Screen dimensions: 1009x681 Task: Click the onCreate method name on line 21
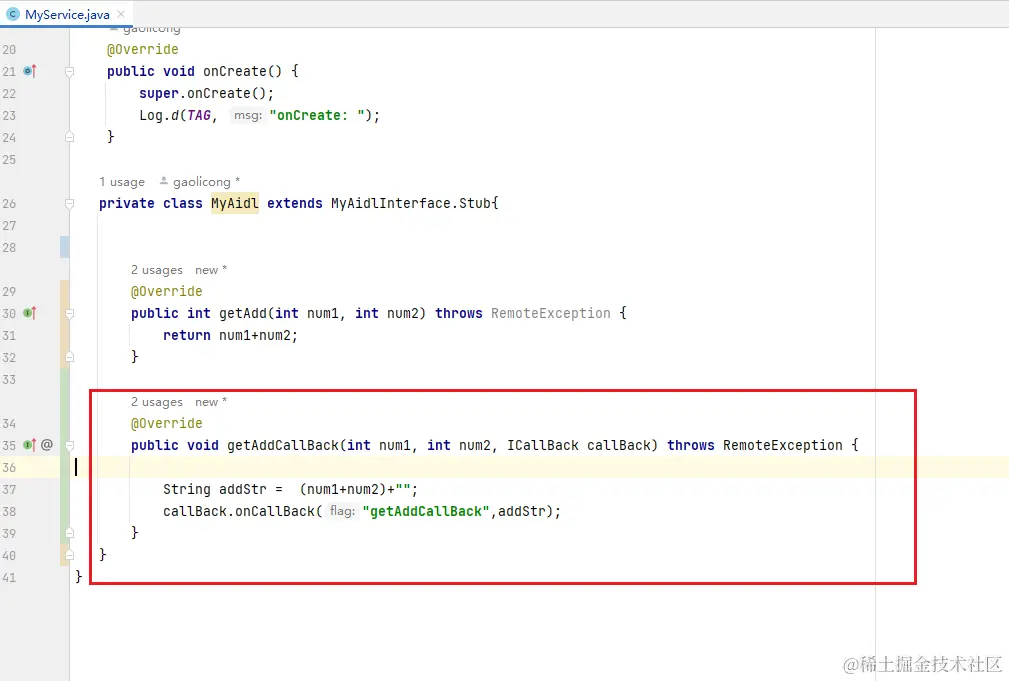point(234,71)
